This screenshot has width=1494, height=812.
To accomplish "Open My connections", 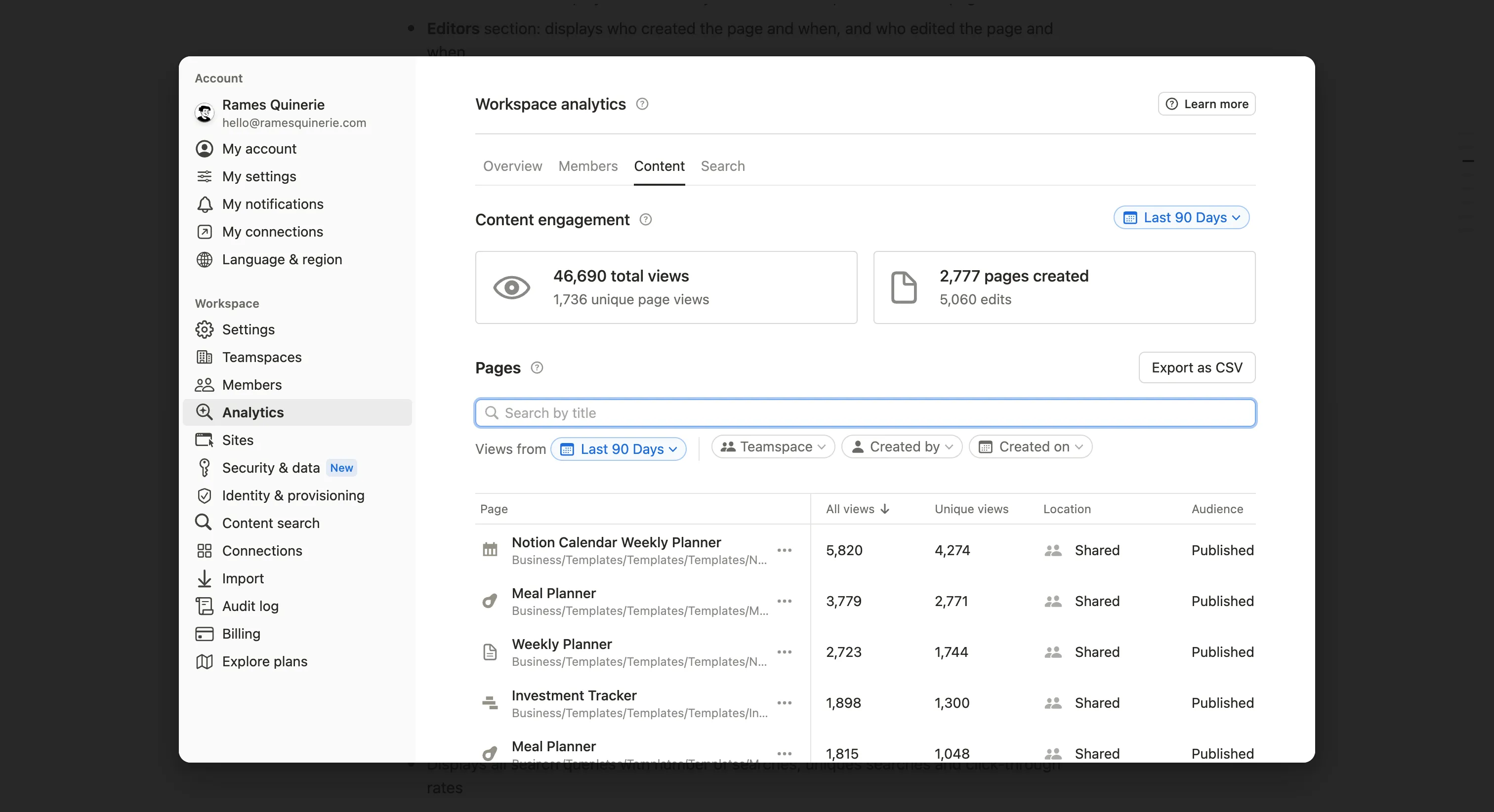I will click(297, 232).
